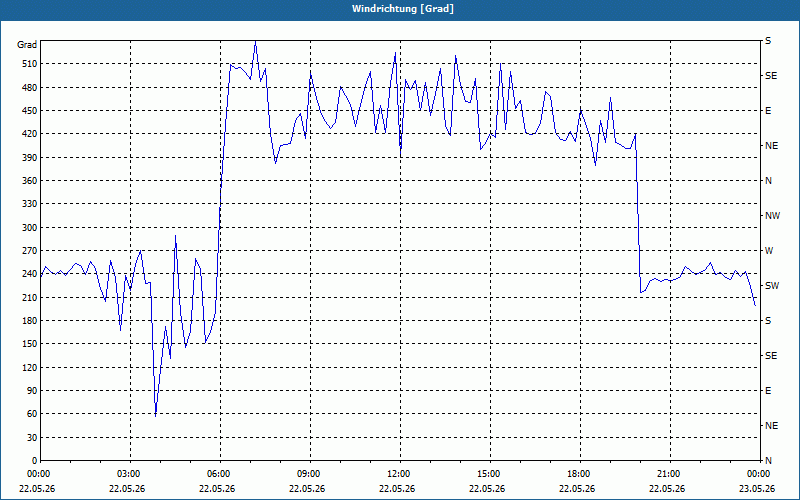800x500 pixels.
Task: Click the chart title "Windrichtung [Grad]"
Action: click(x=403, y=9)
